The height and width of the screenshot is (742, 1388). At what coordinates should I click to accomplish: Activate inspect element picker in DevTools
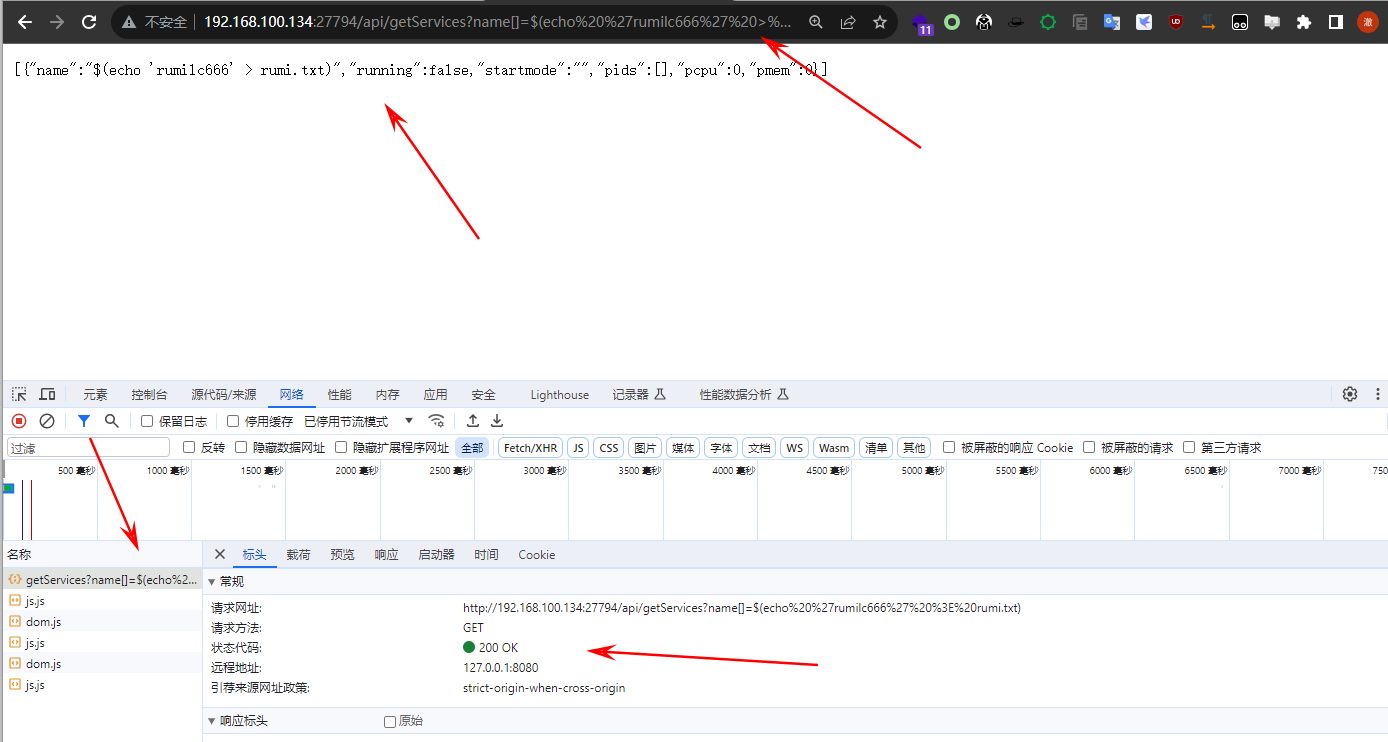pos(19,394)
